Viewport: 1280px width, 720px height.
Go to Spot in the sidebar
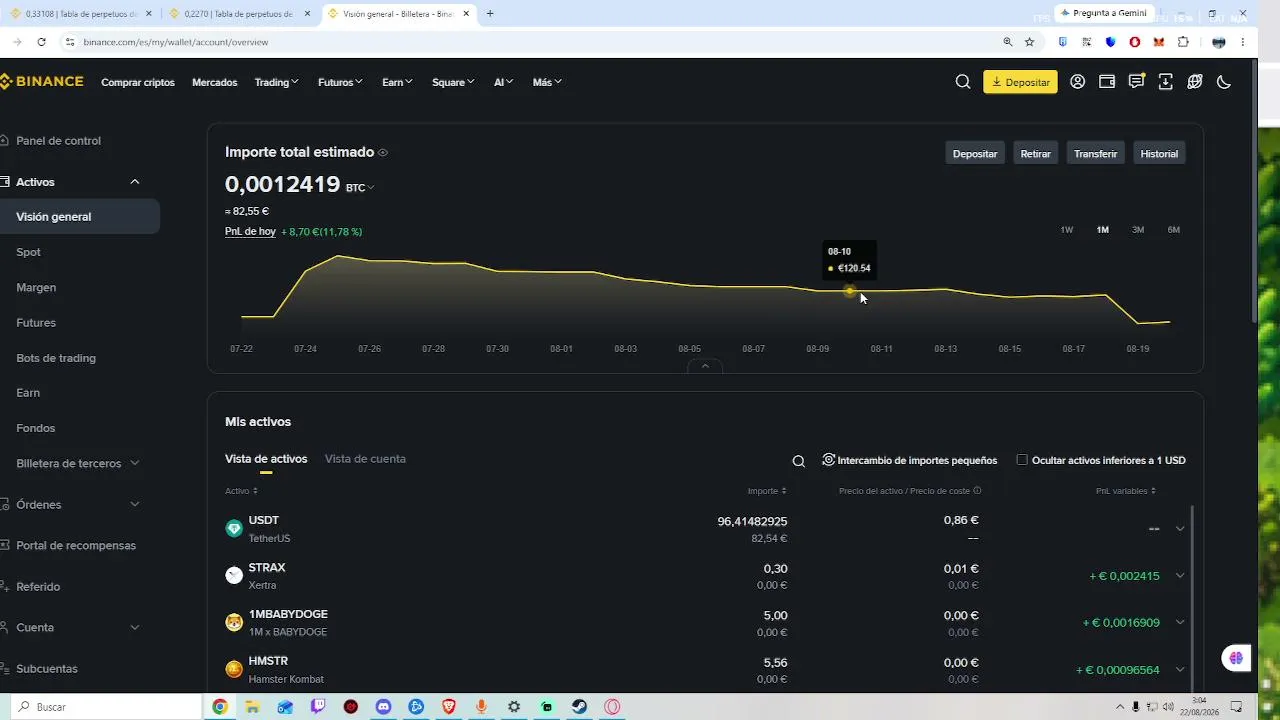point(28,252)
